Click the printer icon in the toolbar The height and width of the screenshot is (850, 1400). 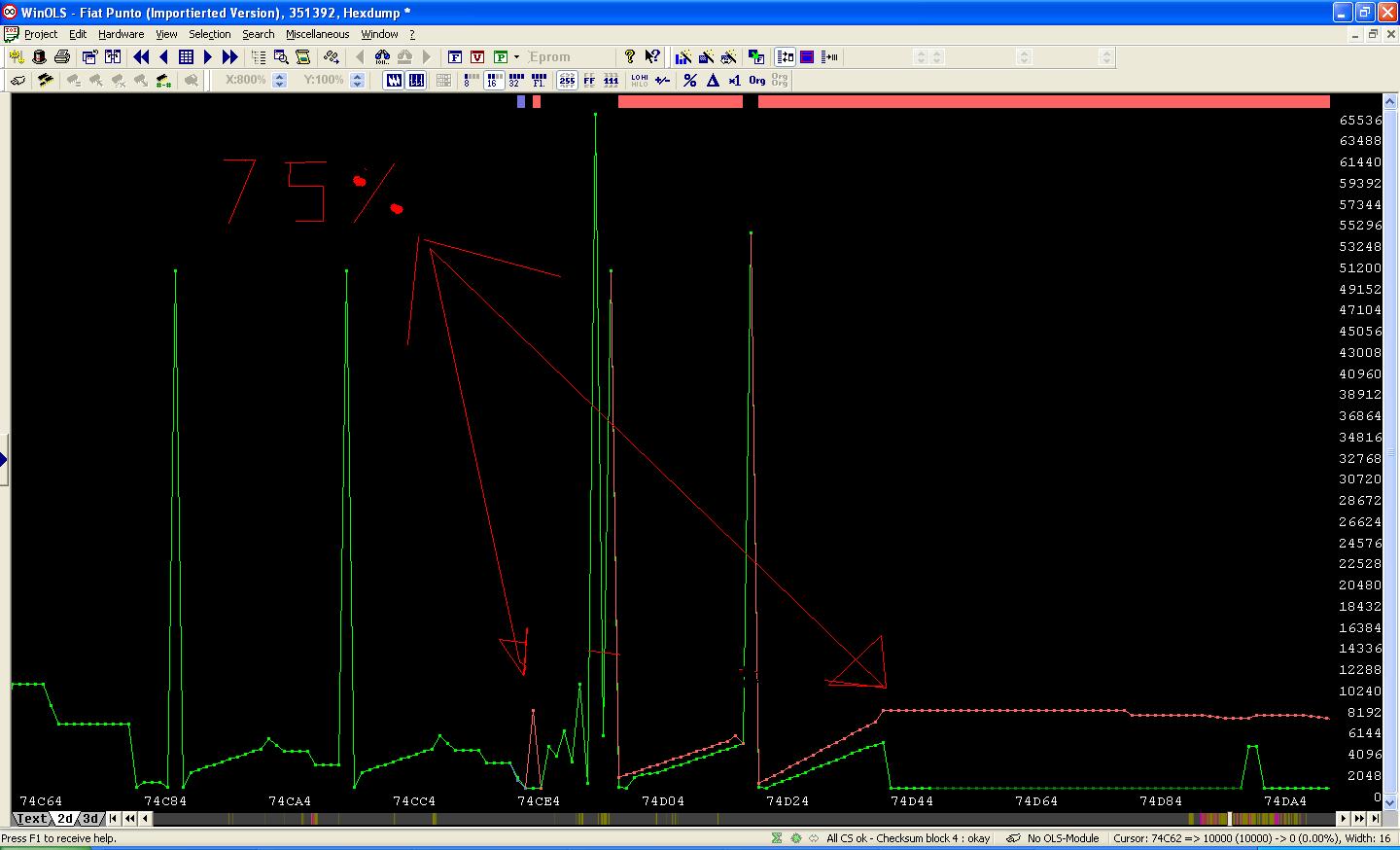pos(62,57)
